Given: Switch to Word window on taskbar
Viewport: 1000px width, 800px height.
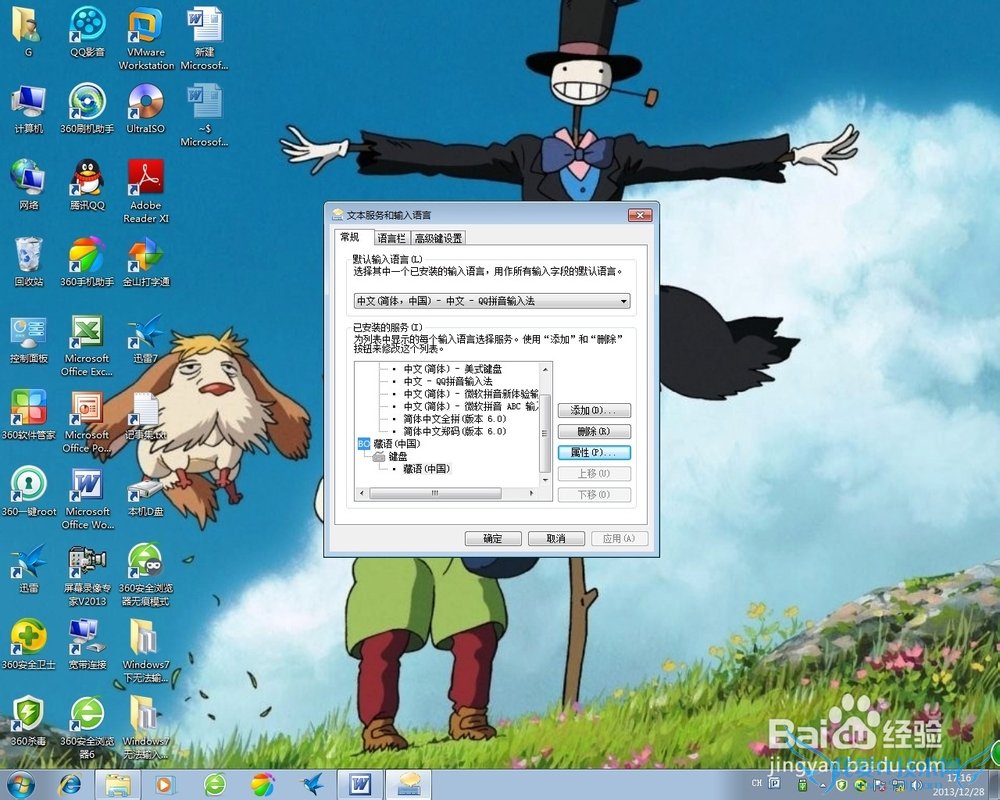Looking at the screenshot, I should point(360,784).
